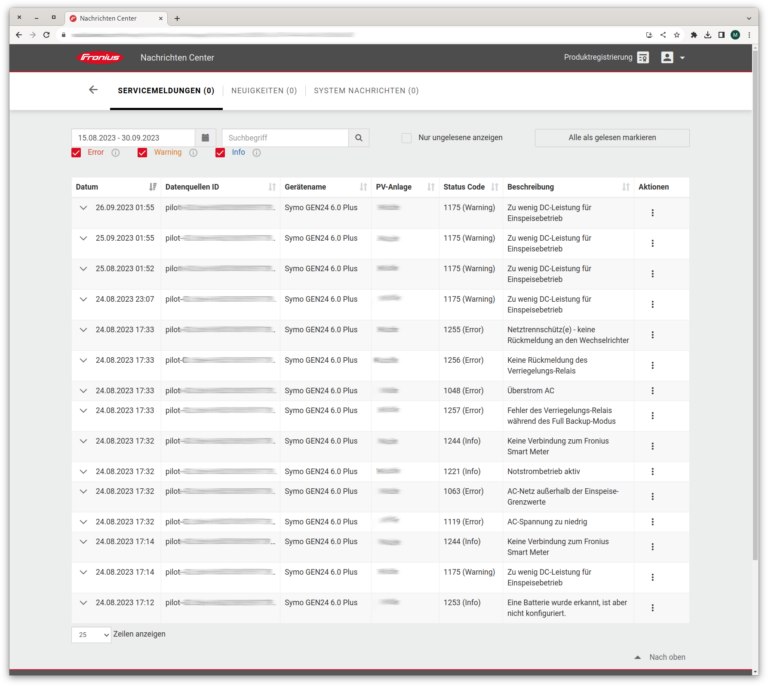
Task: Open actions menu for 1255 (Error) row
Action: pos(652,335)
